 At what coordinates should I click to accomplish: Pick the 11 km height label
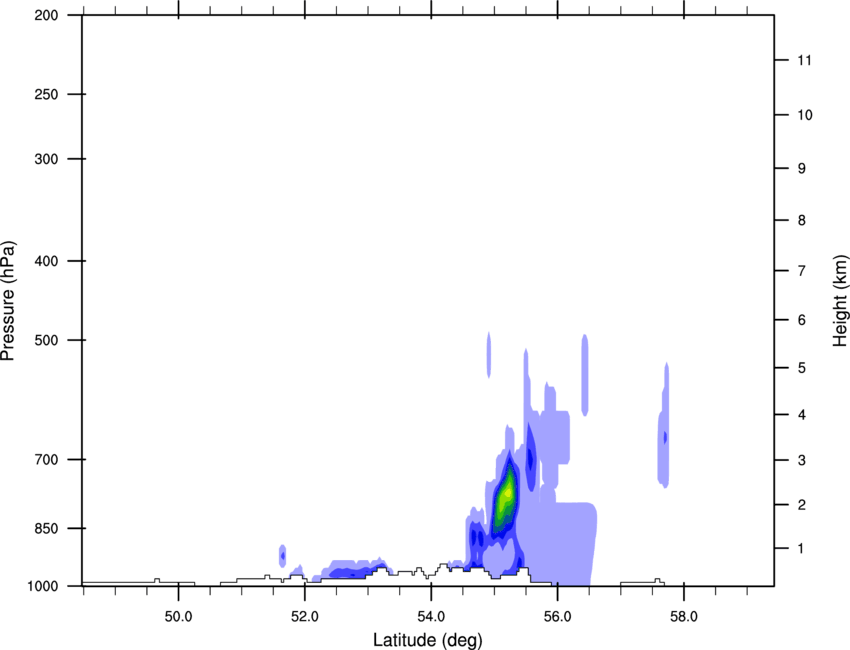804,60
